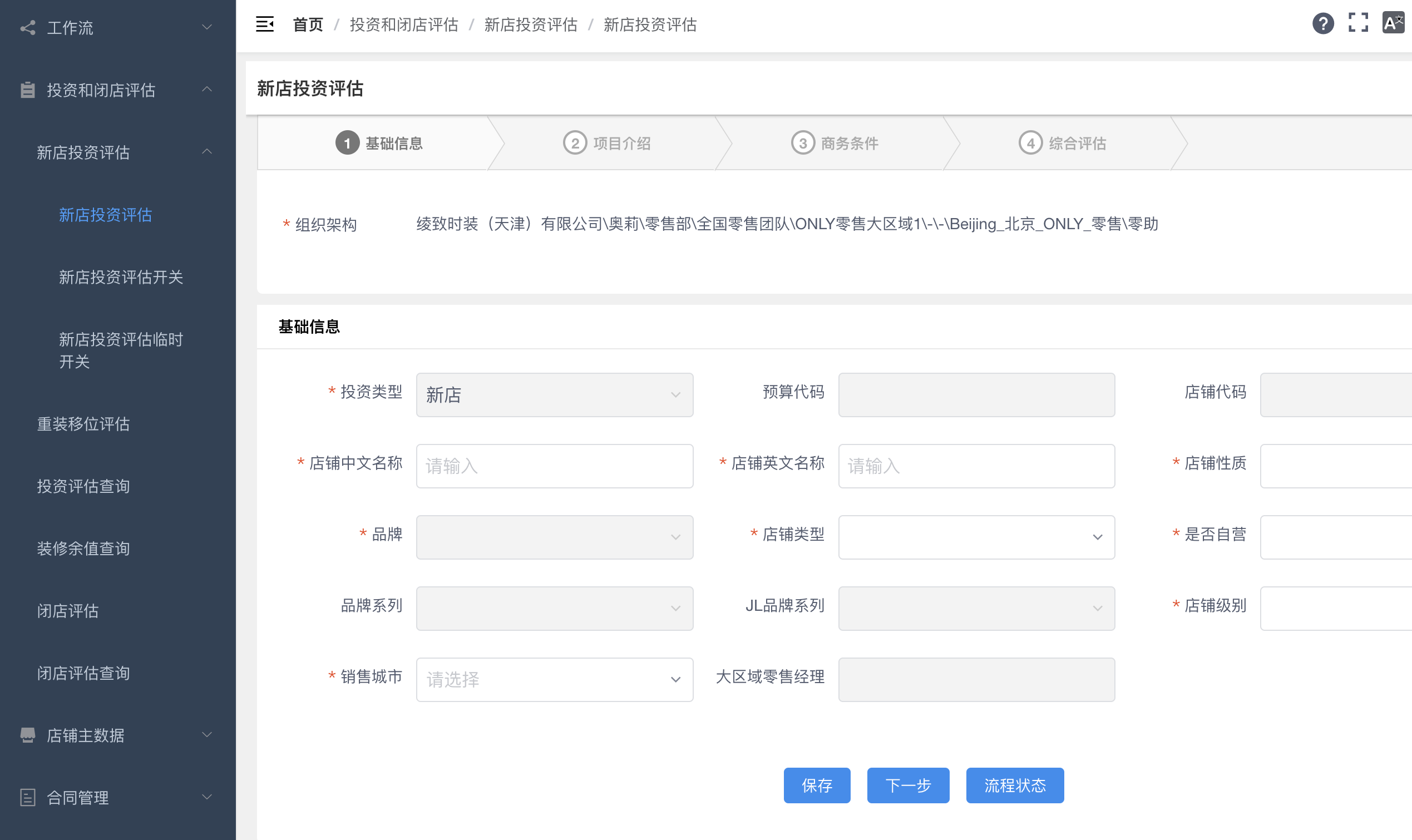
Task: Click the 流程状态 button
Action: tap(1015, 785)
